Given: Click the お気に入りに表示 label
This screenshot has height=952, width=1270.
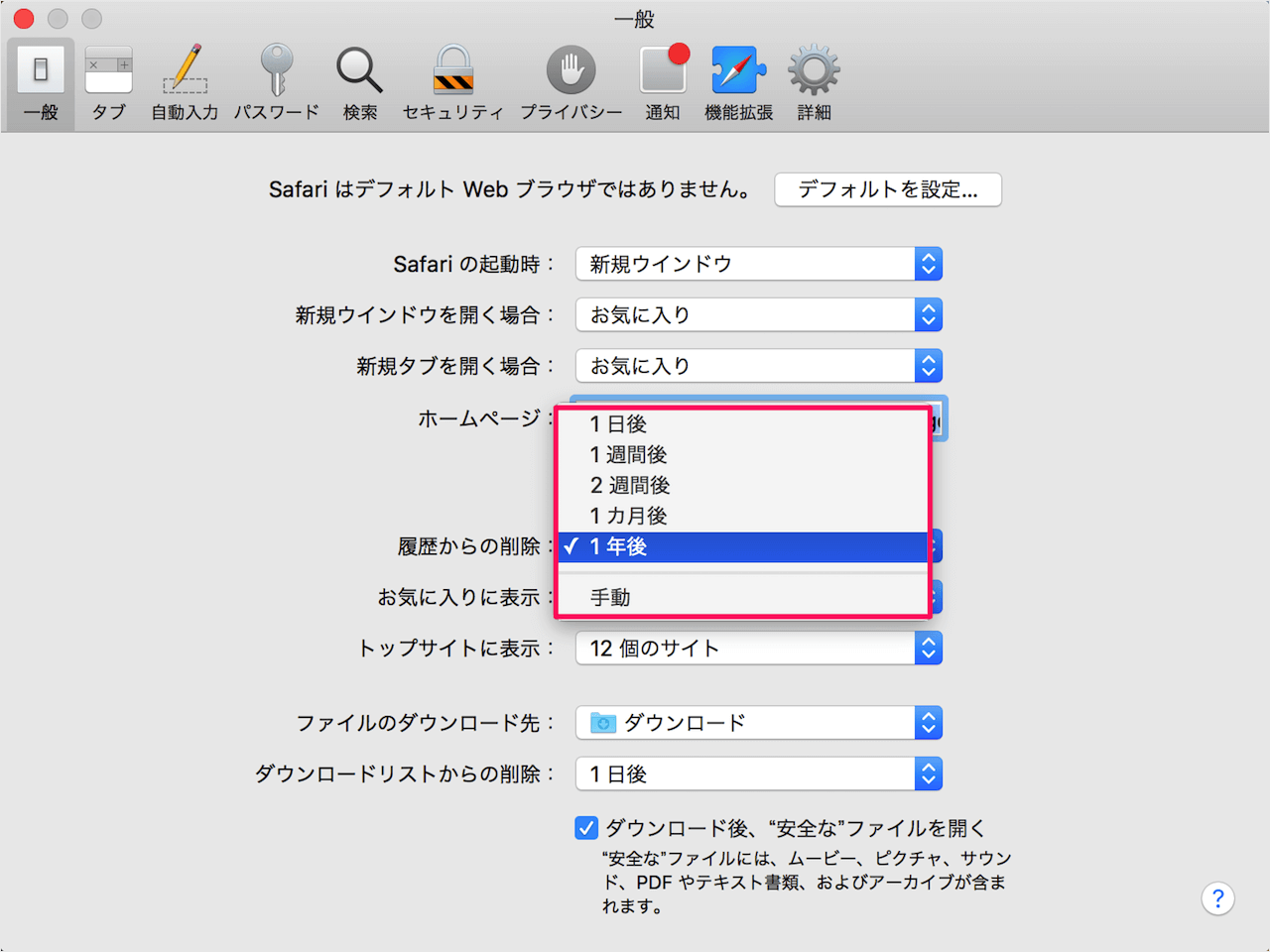Looking at the screenshot, I should tap(463, 598).
